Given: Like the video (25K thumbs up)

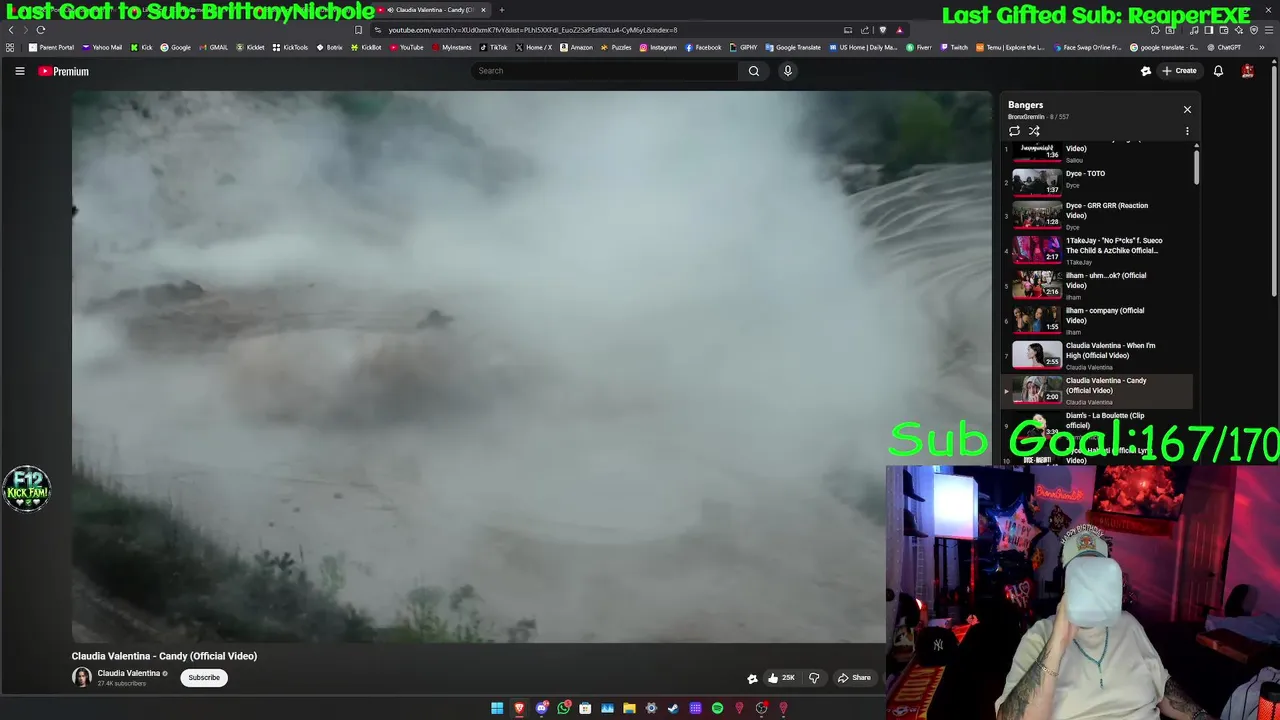Looking at the screenshot, I should (x=781, y=678).
